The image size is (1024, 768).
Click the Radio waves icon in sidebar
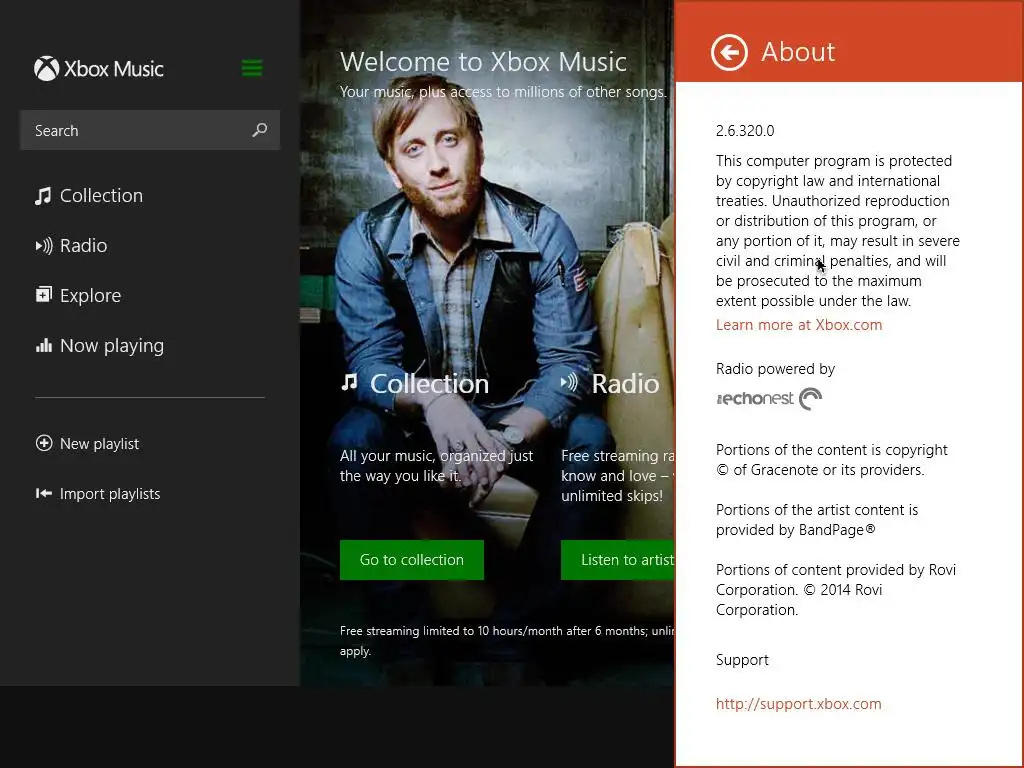(43, 246)
